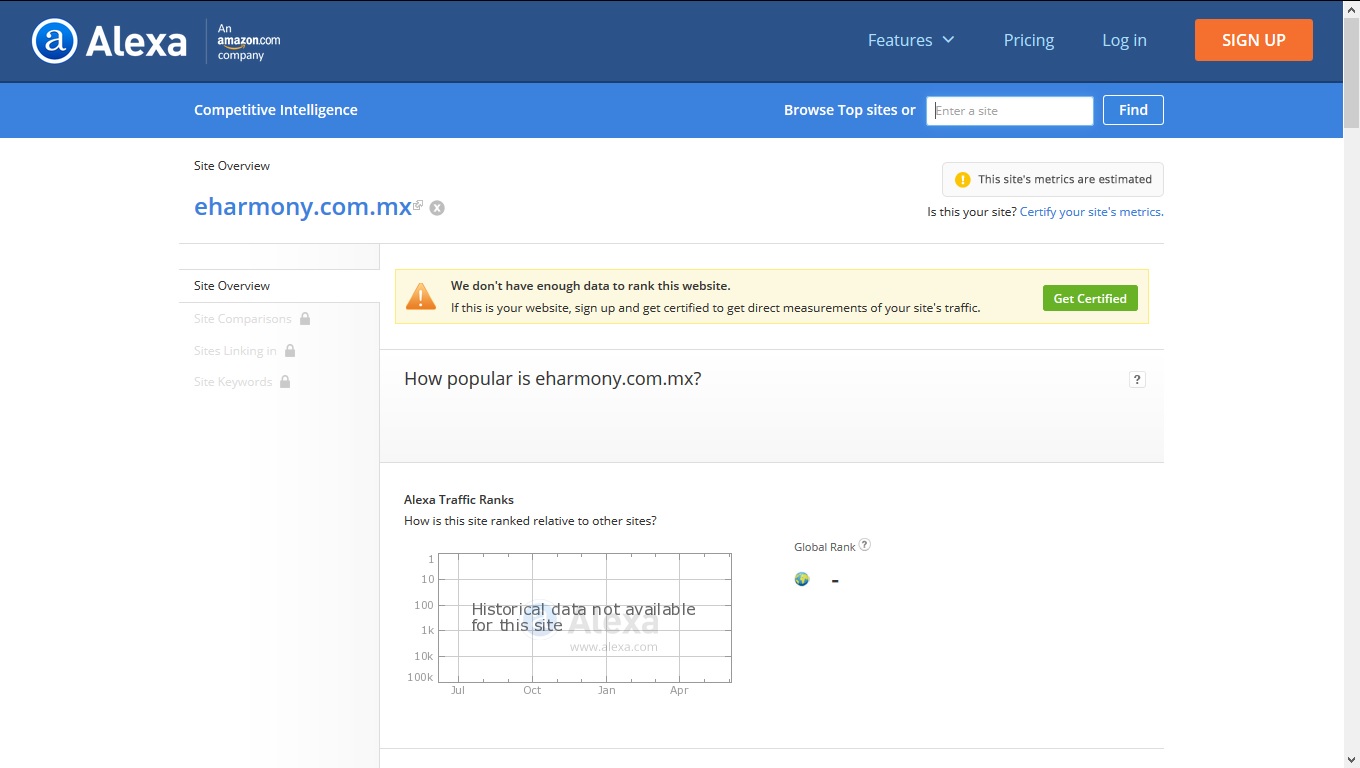Select Site Keywords in the sidebar
This screenshot has height=768, width=1360.
(233, 382)
